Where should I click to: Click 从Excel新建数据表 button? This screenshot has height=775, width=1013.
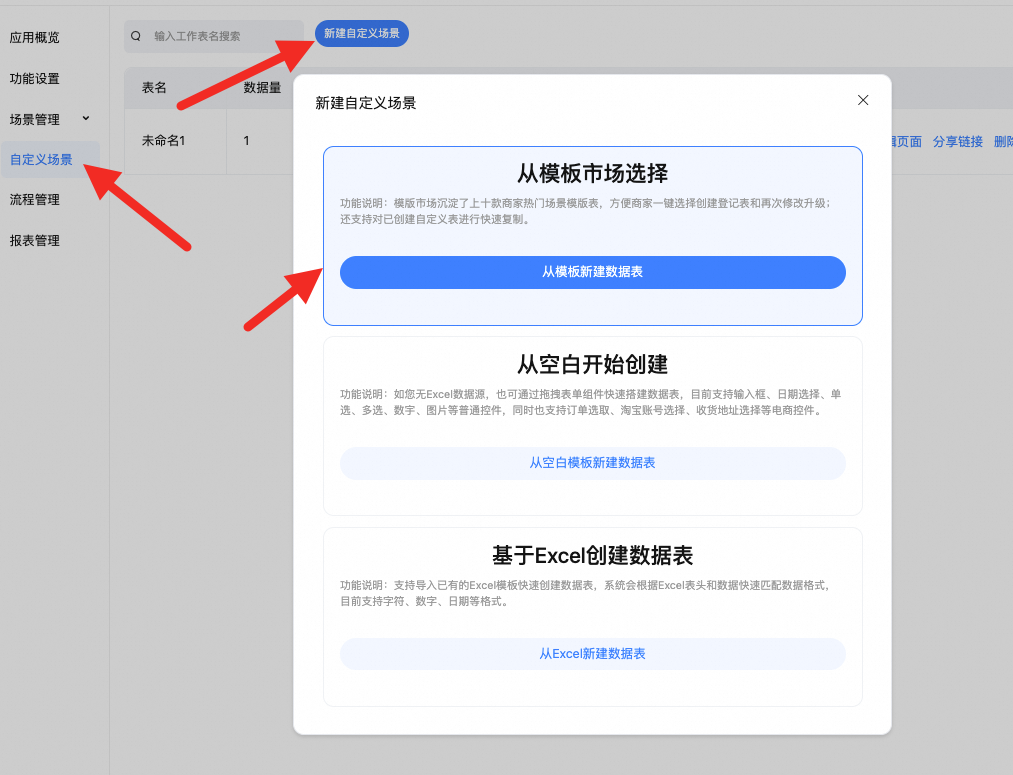[592, 654]
